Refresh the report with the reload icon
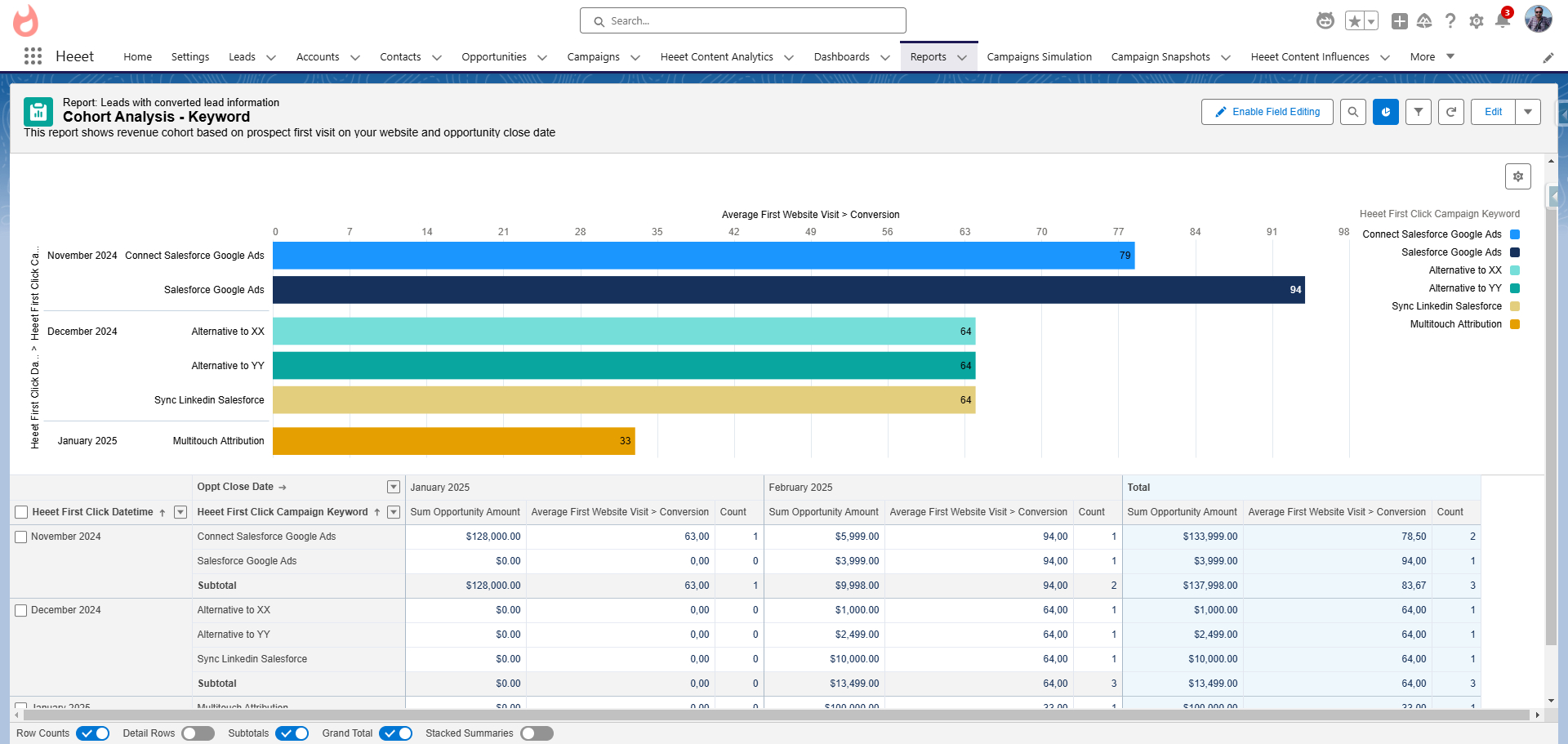This screenshot has width=1568, height=744. tap(1451, 112)
